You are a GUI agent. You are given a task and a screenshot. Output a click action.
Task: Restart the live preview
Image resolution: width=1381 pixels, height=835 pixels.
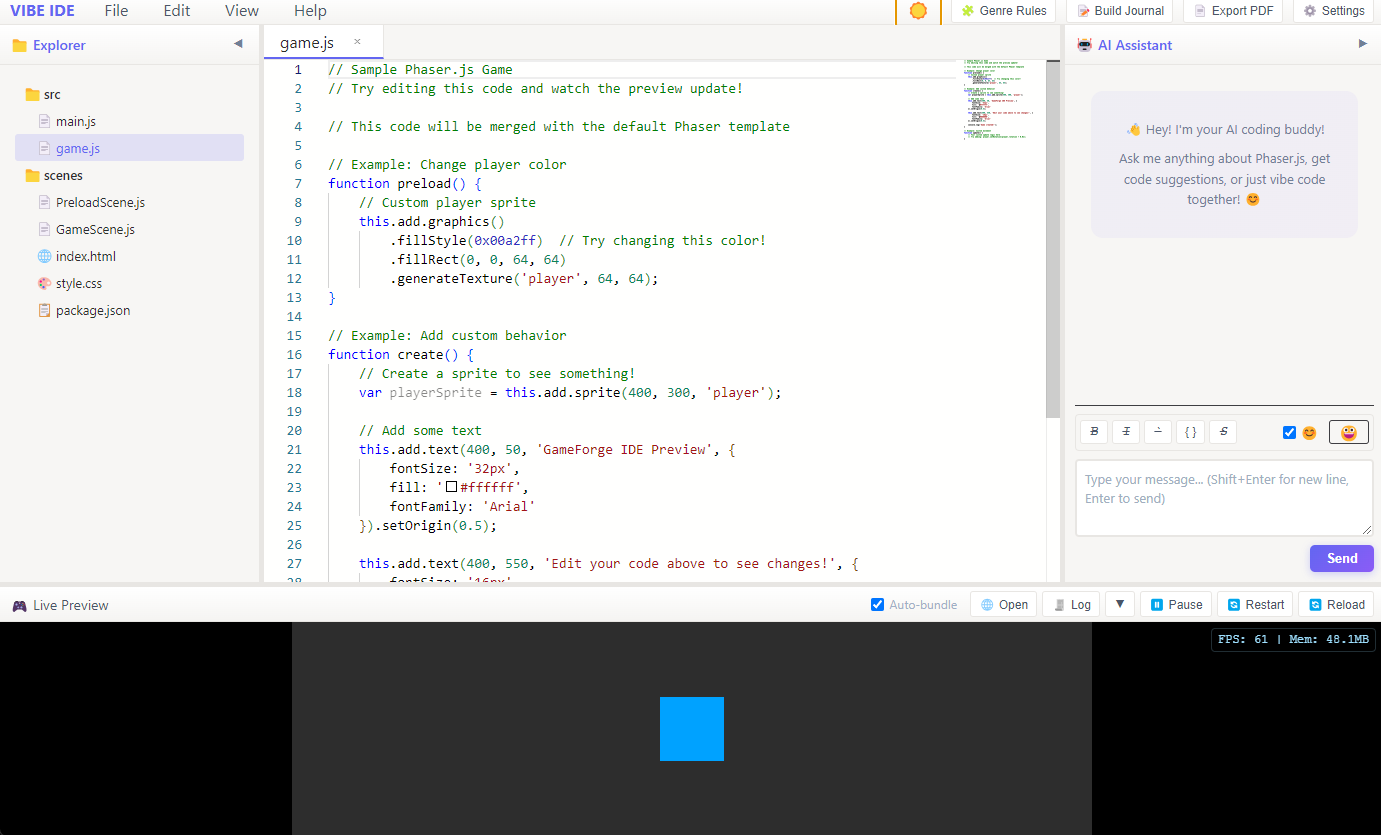(1256, 604)
